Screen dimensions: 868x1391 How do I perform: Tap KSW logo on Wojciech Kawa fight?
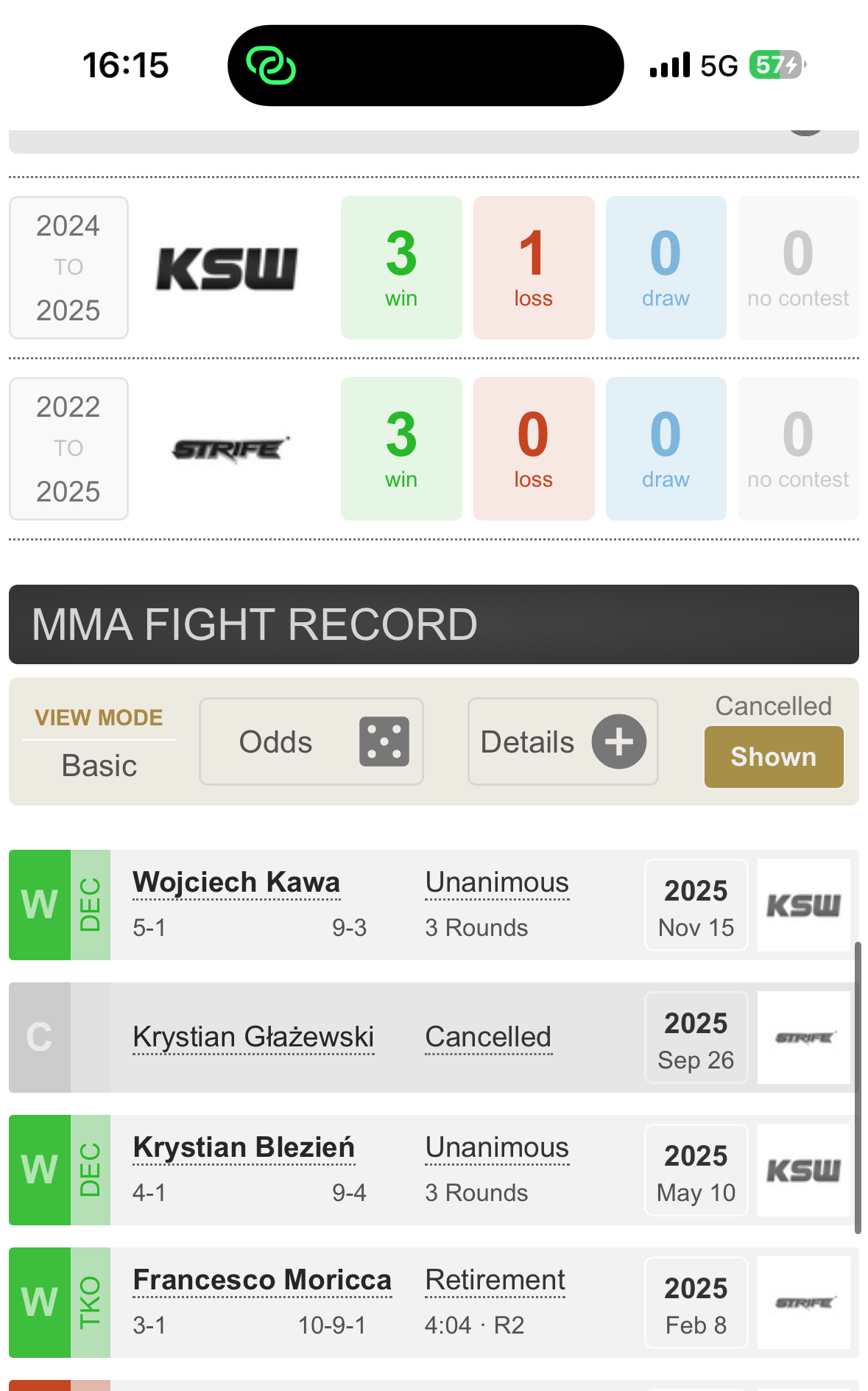803,905
